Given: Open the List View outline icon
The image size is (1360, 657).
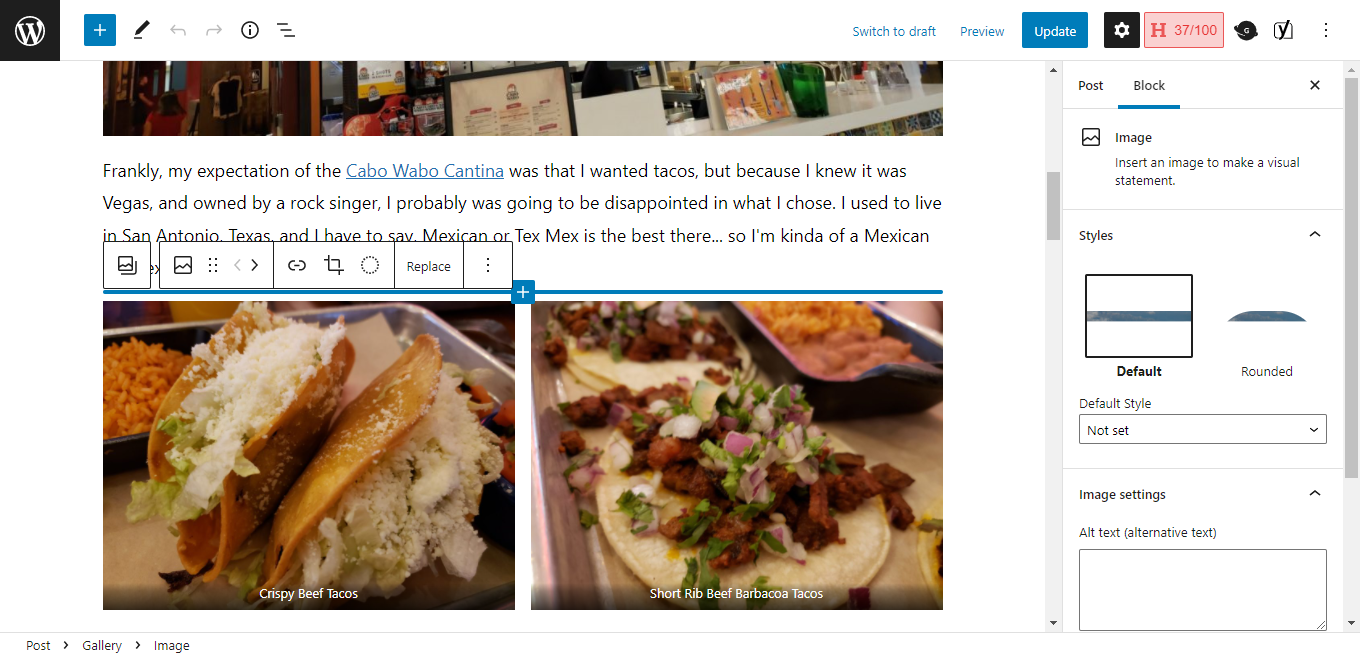Looking at the screenshot, I should click(x=286, y=30).
